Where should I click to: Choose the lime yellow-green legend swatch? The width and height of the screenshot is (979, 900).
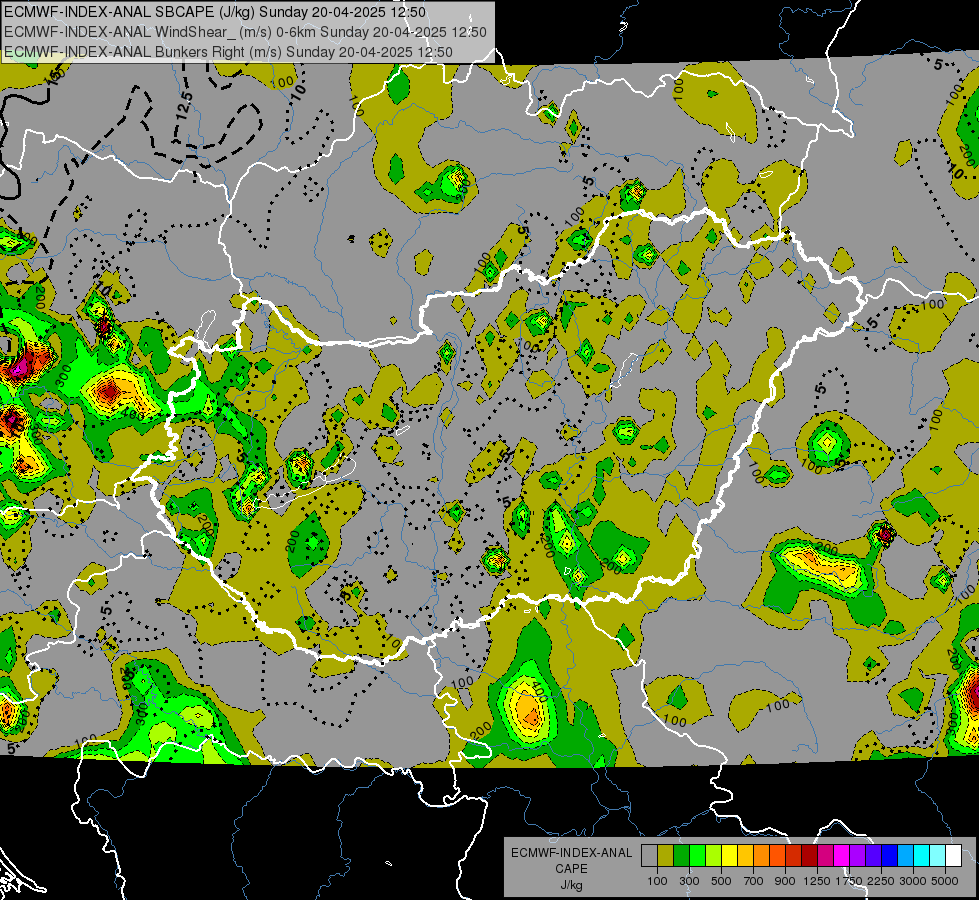pos(714,855)
